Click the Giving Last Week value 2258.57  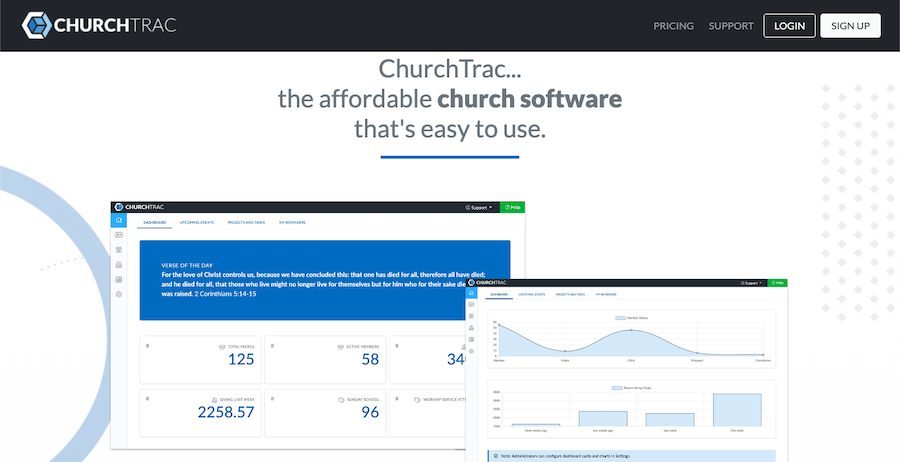226,411
